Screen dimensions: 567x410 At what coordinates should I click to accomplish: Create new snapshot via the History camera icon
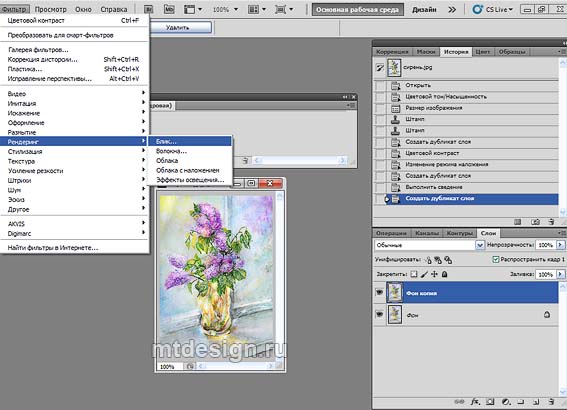[x=535, y=222]
